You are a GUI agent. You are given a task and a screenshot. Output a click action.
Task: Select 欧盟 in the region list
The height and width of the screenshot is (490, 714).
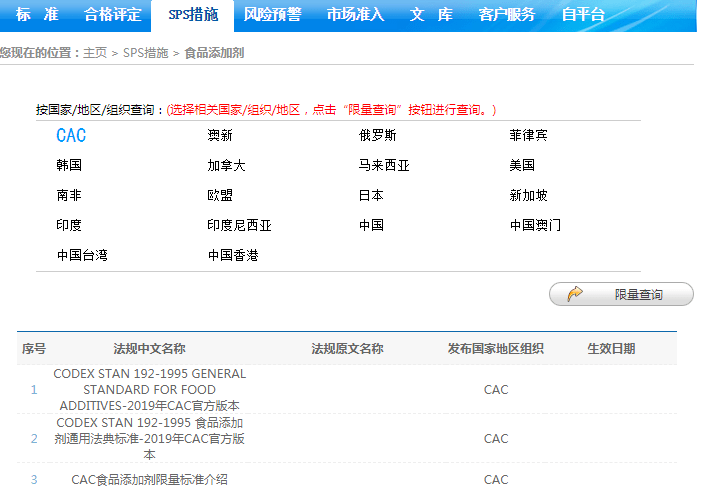tap(220, 195)
